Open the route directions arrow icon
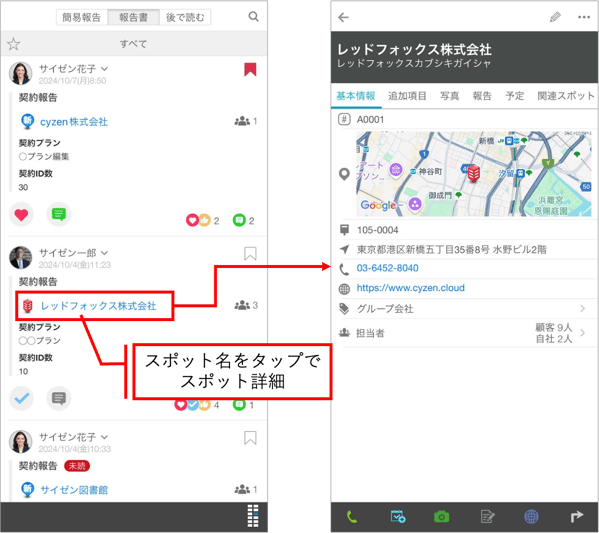Image resolution: width=599 pixels, height=533 pixels. pos(576,517)
